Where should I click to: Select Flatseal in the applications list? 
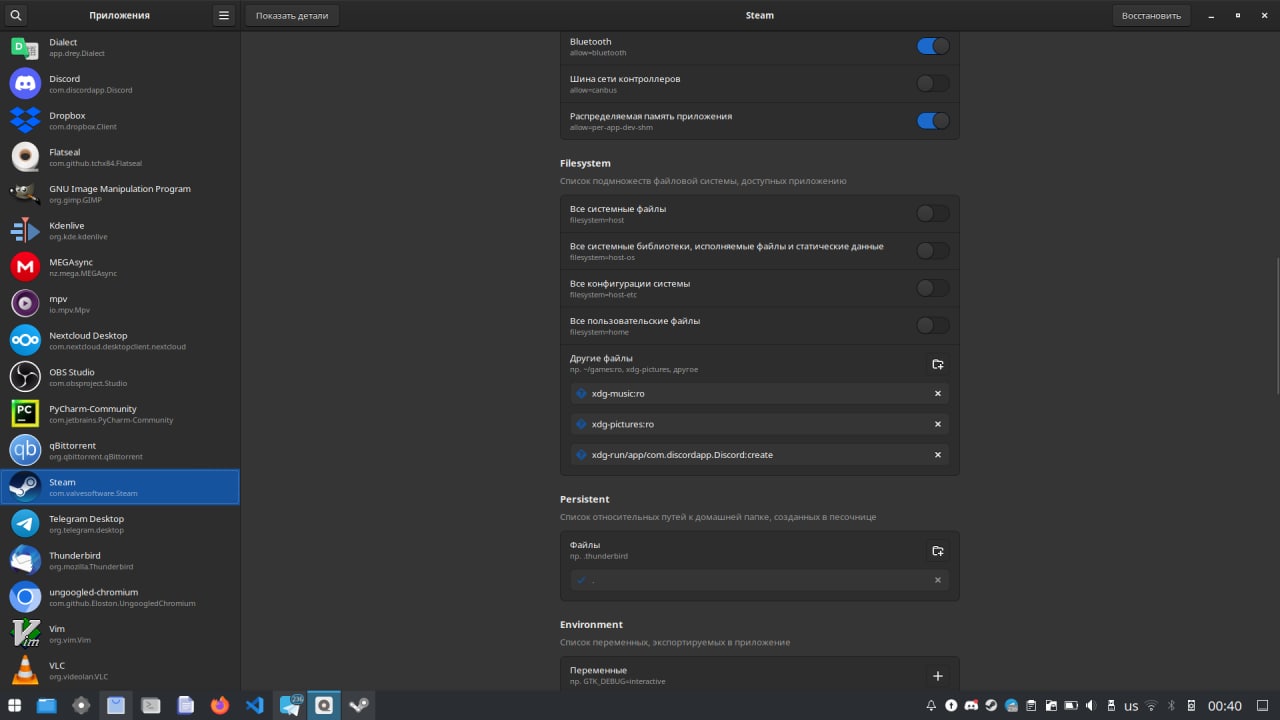pyautogui.click(x=120, y=157)
